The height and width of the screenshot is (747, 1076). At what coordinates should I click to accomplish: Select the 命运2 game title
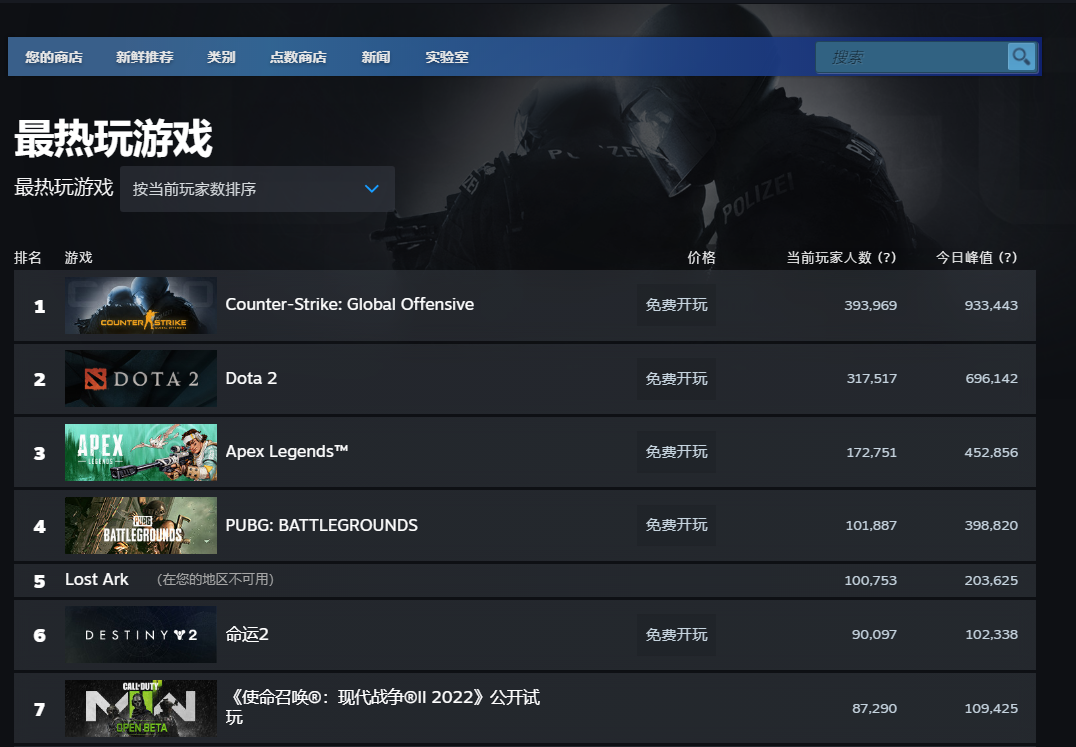coord(247,635)
